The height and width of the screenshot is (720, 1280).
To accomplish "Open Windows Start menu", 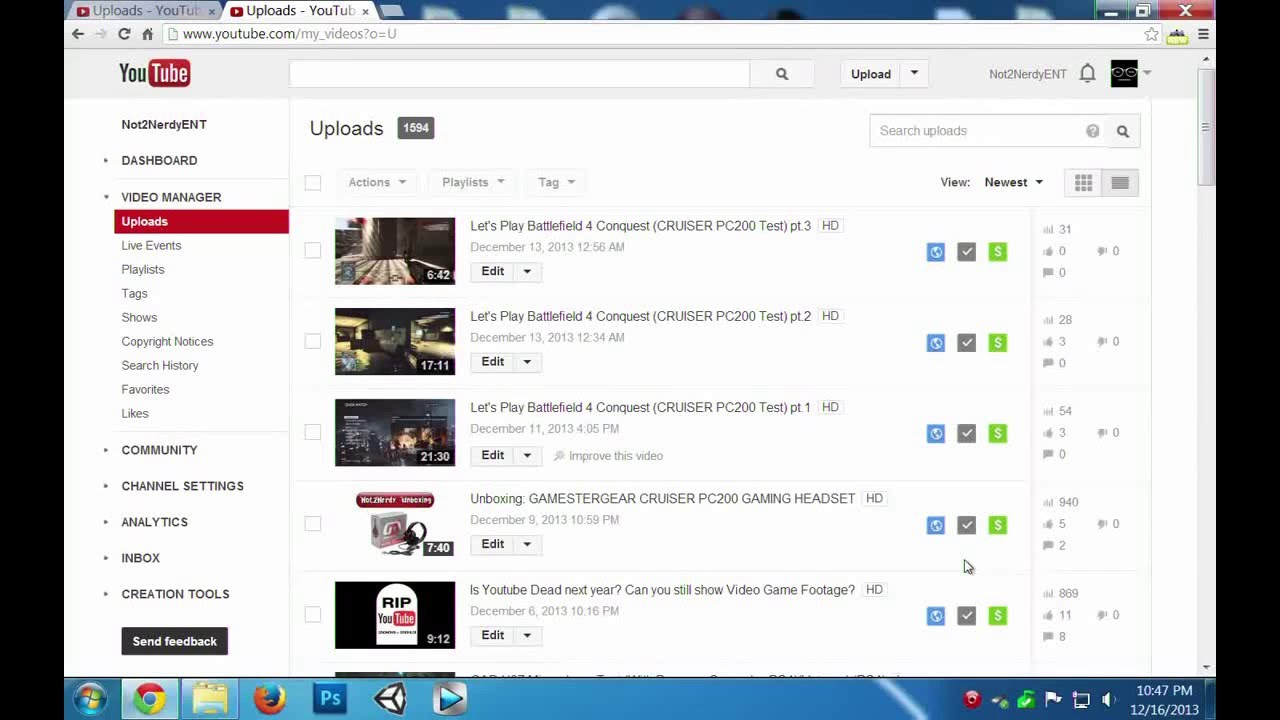I will [x=90, y=698].
